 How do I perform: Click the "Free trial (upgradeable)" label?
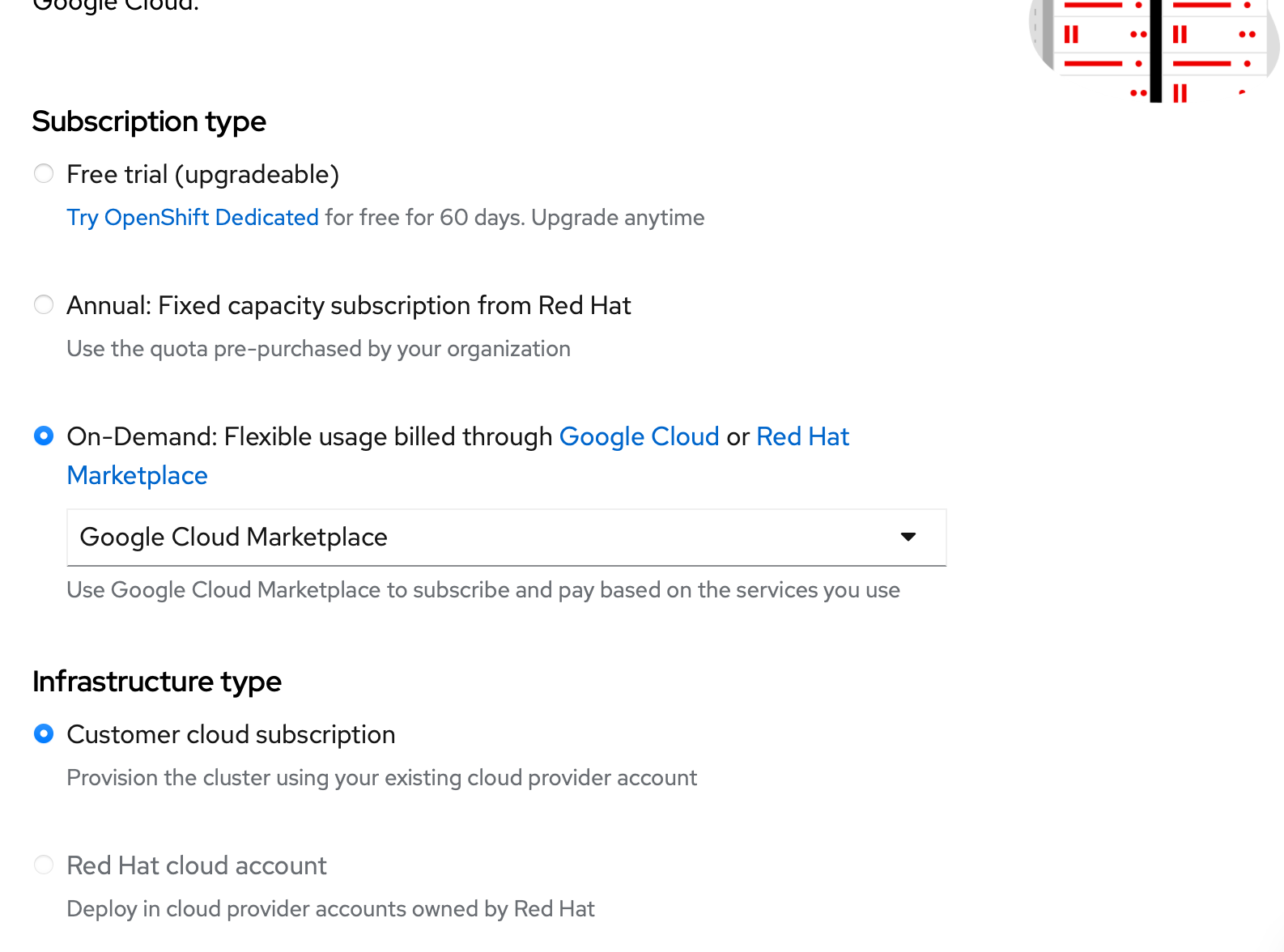point(202,175)
